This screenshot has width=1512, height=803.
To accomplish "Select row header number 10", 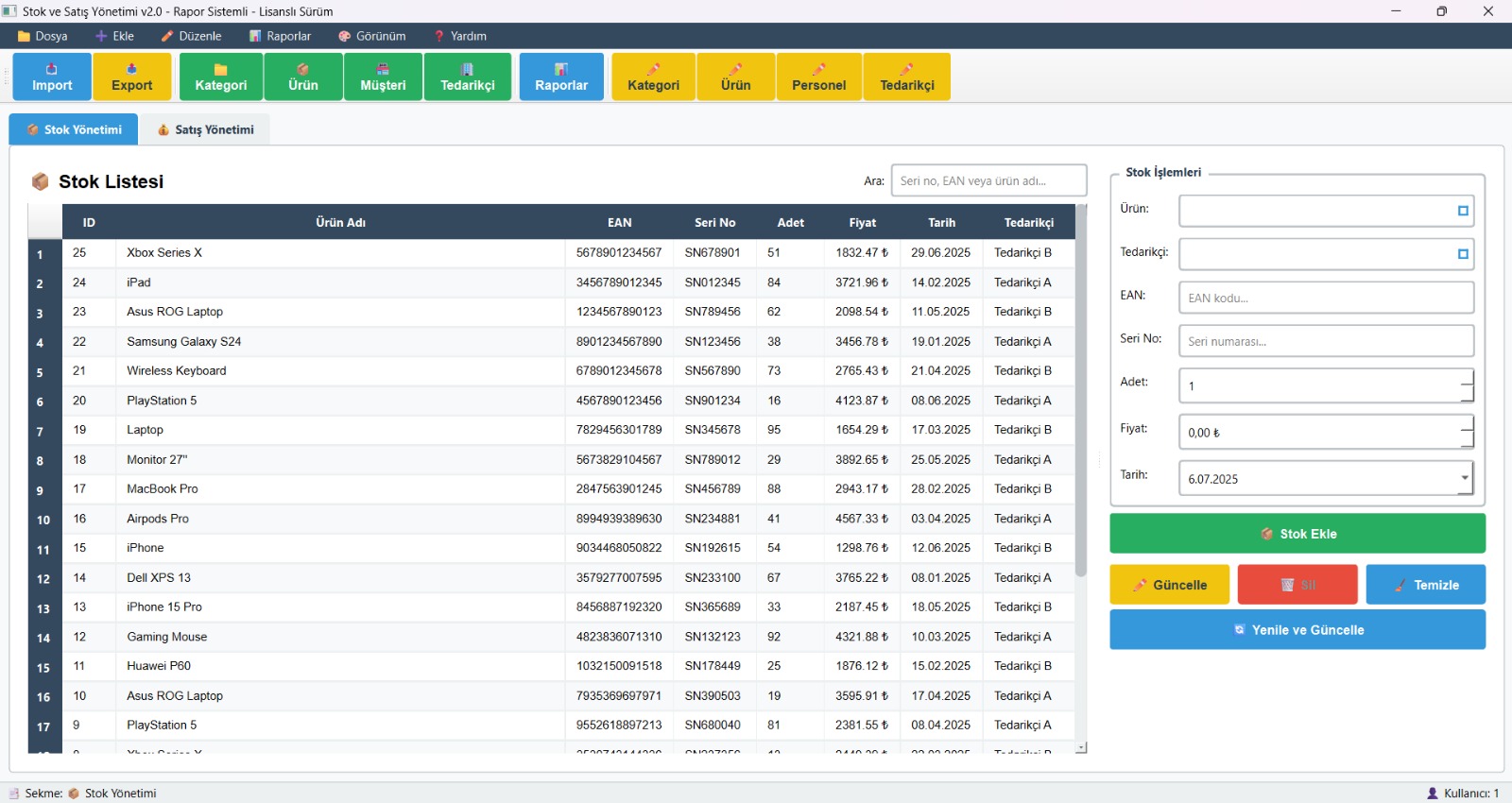I will 44,520.
